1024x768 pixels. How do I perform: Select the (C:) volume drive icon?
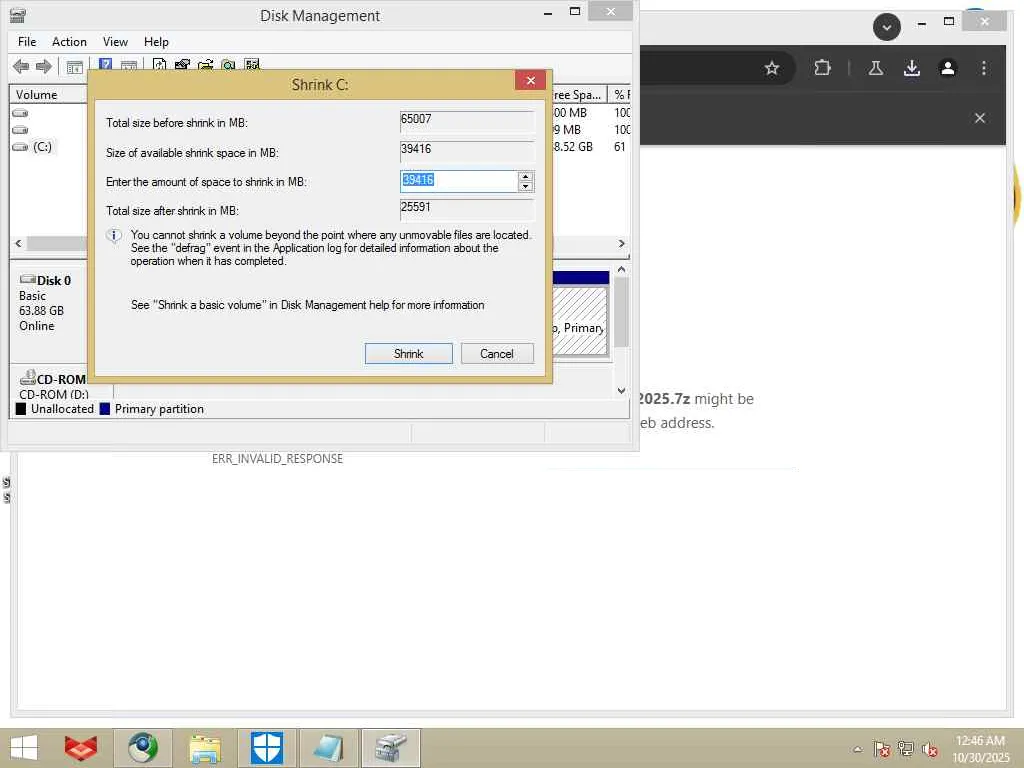pyautogui.click(x=20, y=147)
